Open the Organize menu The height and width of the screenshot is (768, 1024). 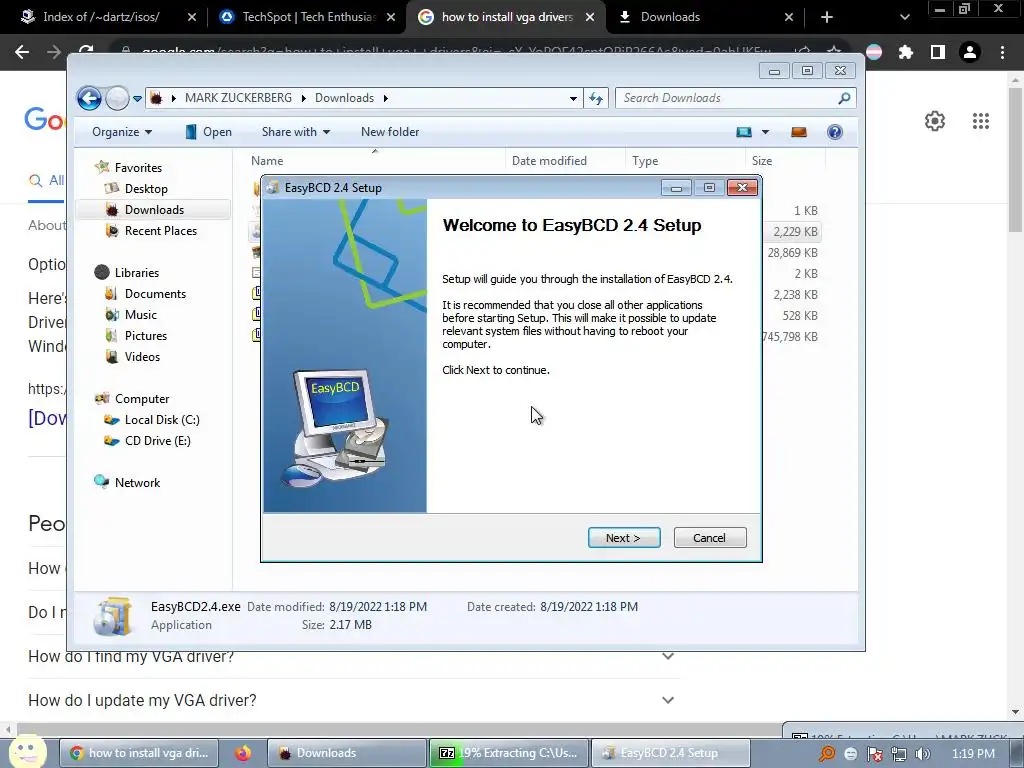(x=122, y=132)
